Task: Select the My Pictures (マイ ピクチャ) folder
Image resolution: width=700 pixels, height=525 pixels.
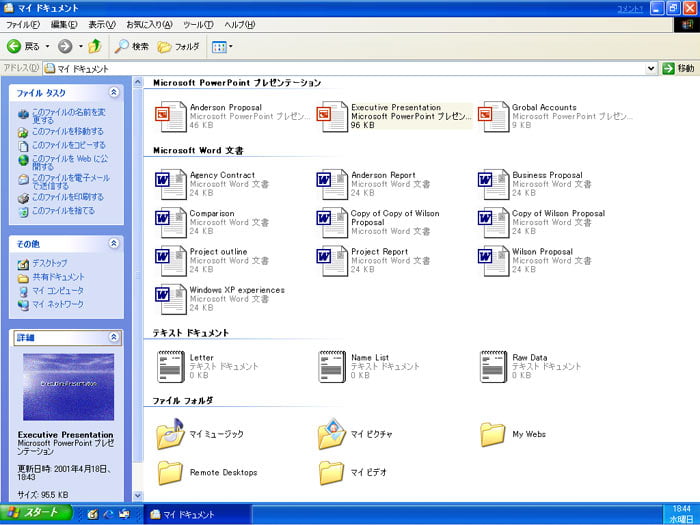Action: [x=332, y=433]
